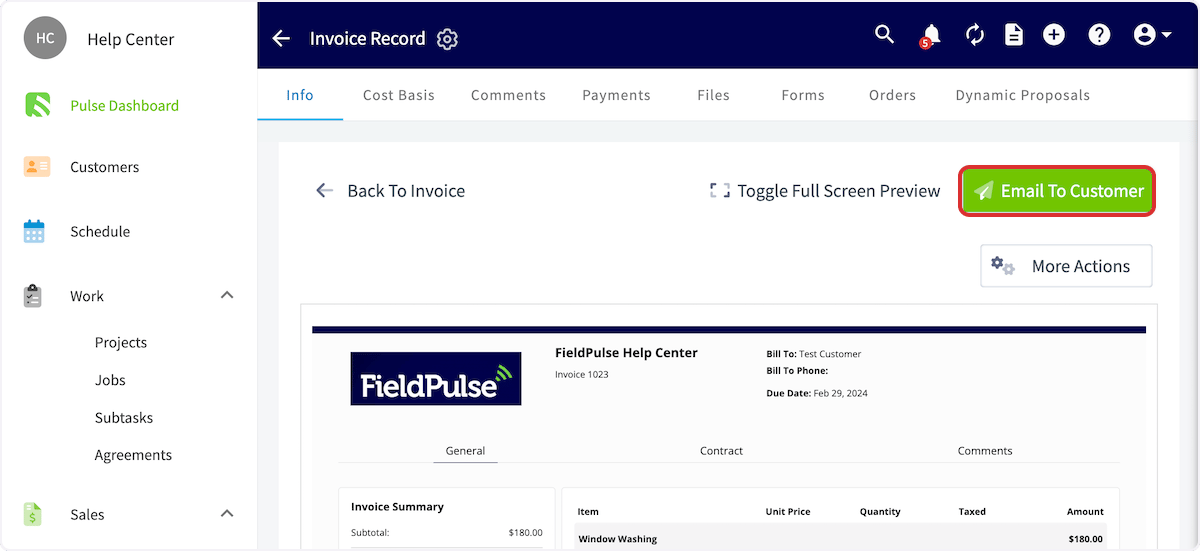This screenshot has height=551, width=1200.
Task: Open the Dynamic Proposals tab
Action: click(x=1022, y=95)
